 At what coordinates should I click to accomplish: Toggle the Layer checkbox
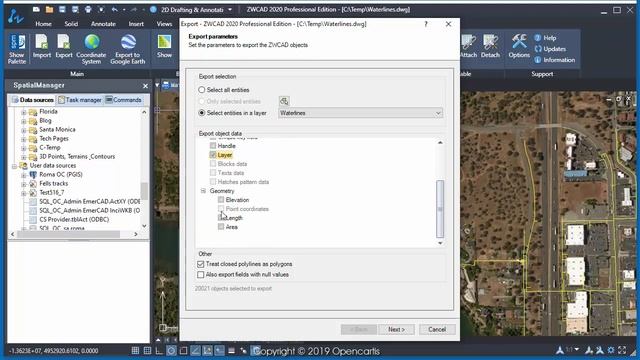coord(213,155)
